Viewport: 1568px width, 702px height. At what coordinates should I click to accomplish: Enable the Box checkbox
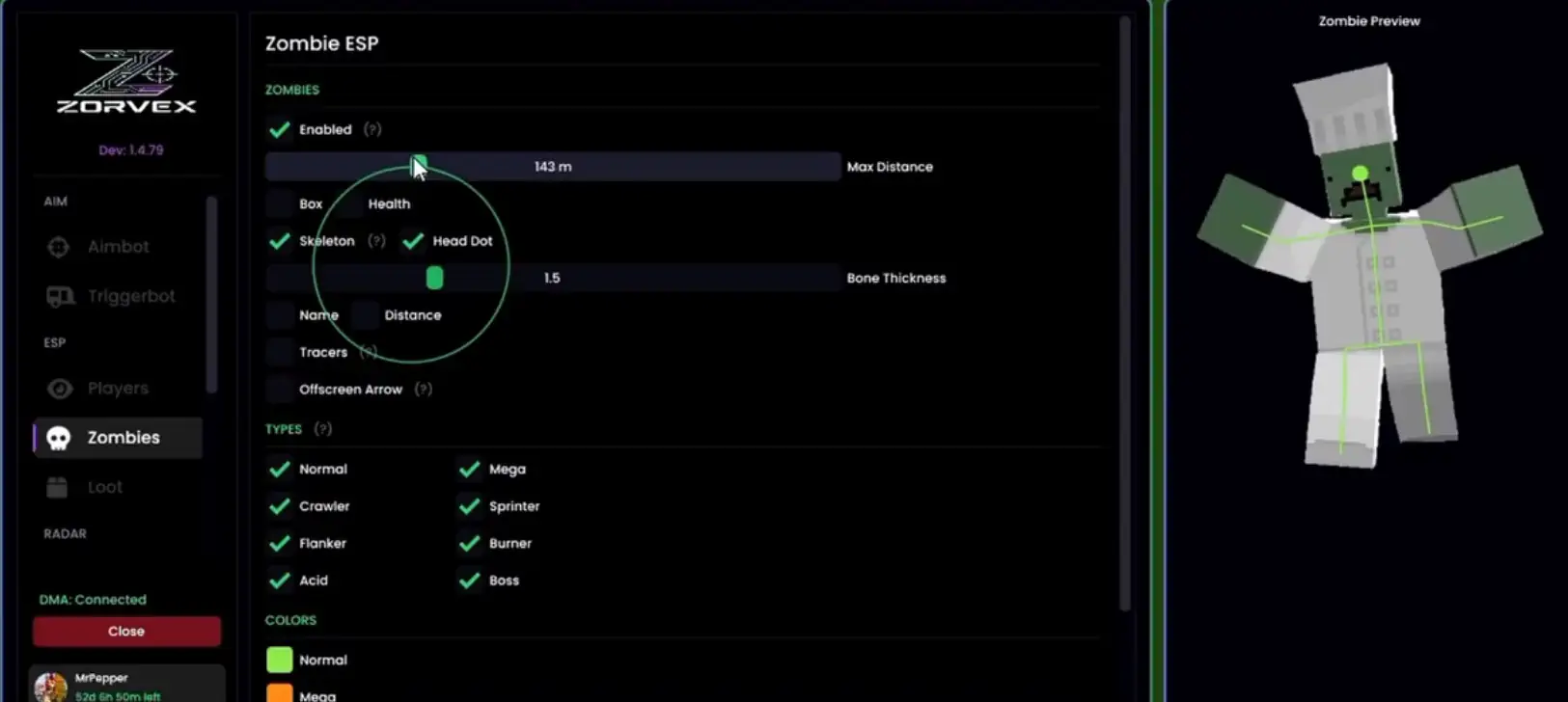(x=280, y=204)
